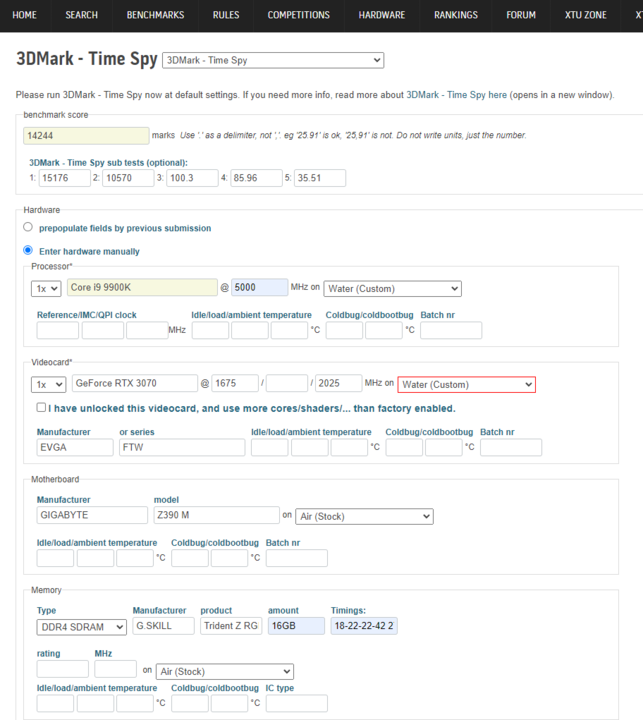
Task: Click the motherboard model field Z390 M
Action: (215, 516)
